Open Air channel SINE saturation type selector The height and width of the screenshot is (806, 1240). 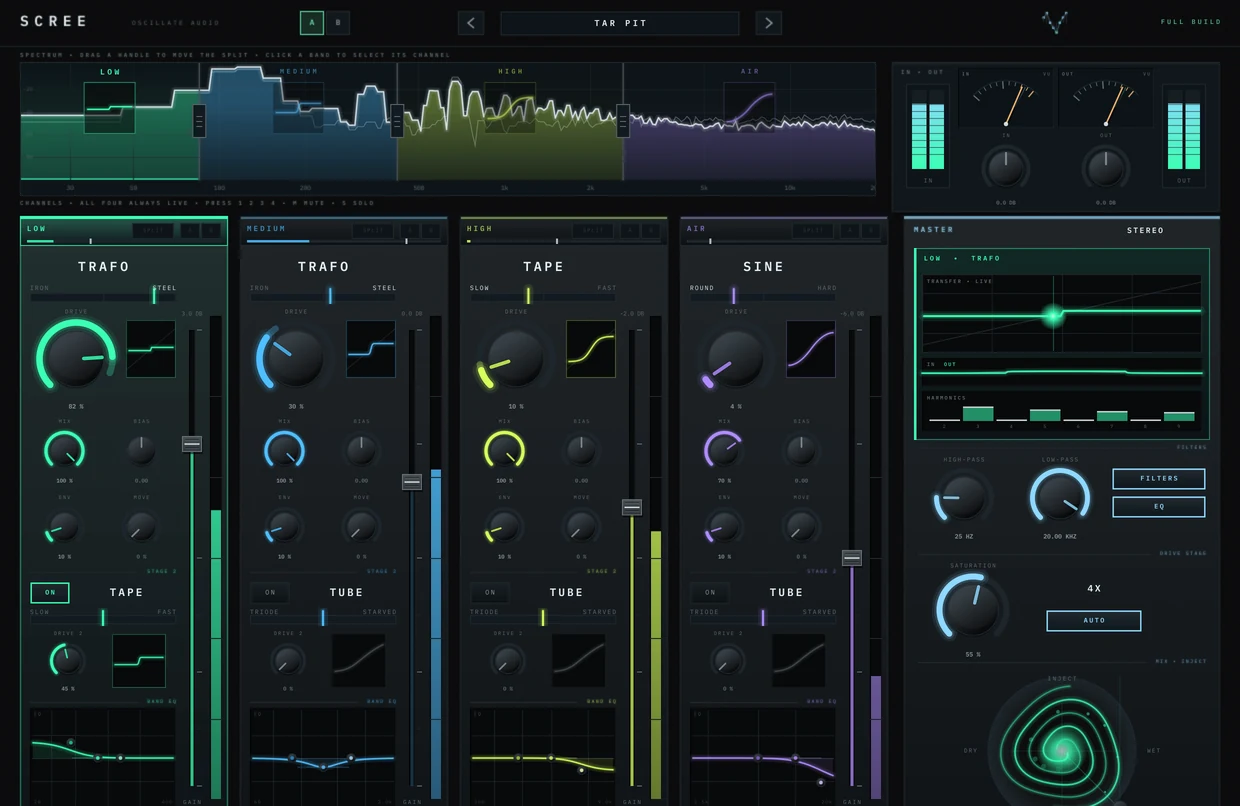tap(764, 267)
